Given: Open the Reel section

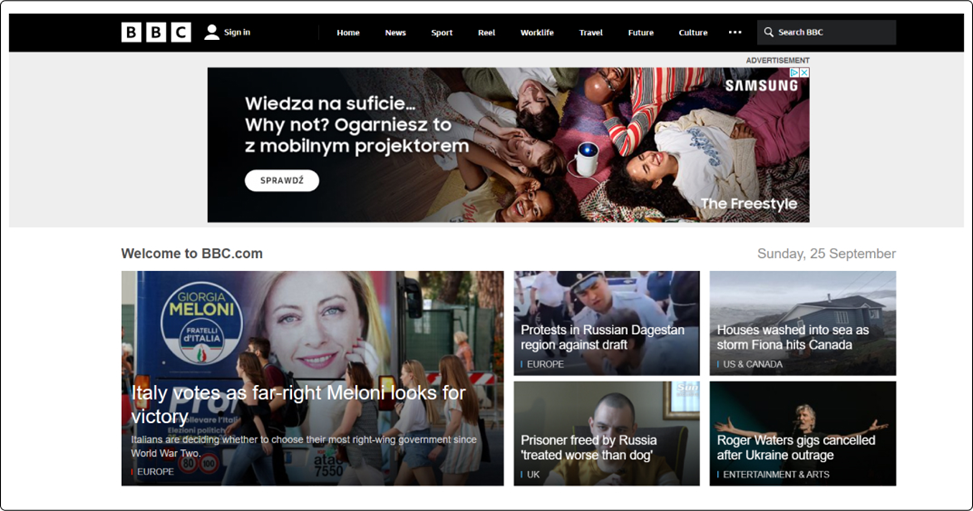Looking at the screenshot, I should [x=486, y=32].
